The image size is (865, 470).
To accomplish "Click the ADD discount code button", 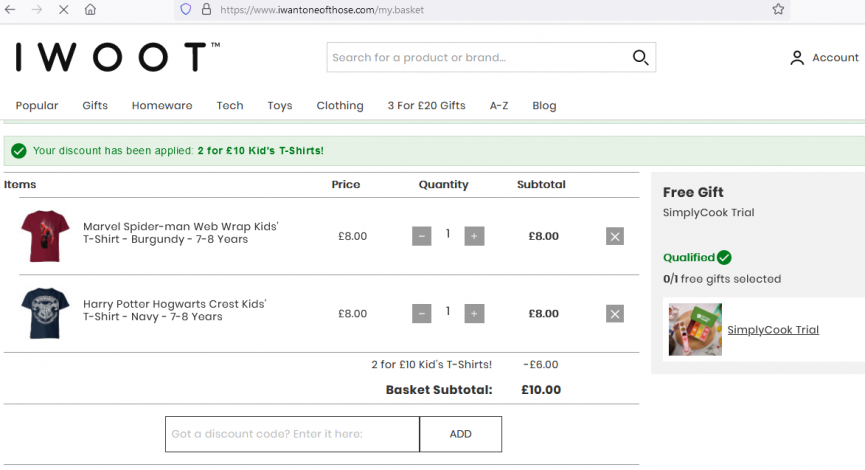I will [461, 434].
